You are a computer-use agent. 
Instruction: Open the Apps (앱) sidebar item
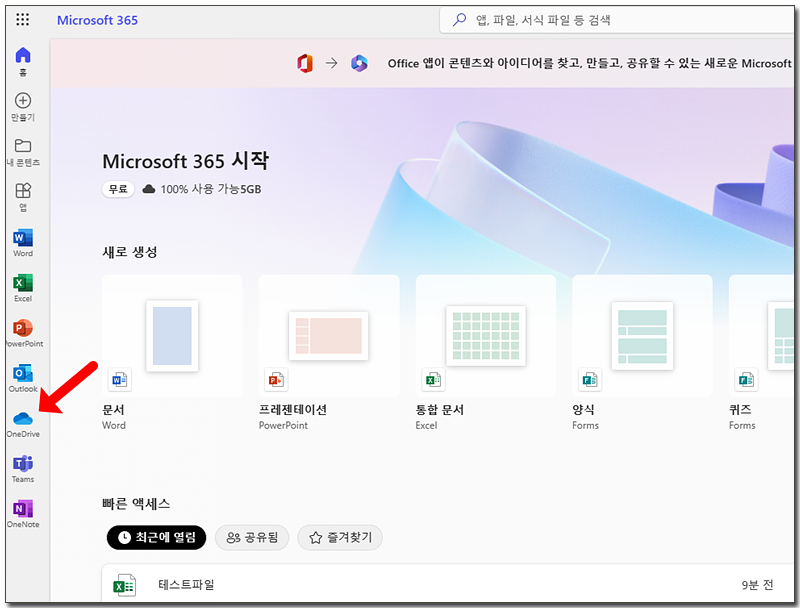click(23, 197)
